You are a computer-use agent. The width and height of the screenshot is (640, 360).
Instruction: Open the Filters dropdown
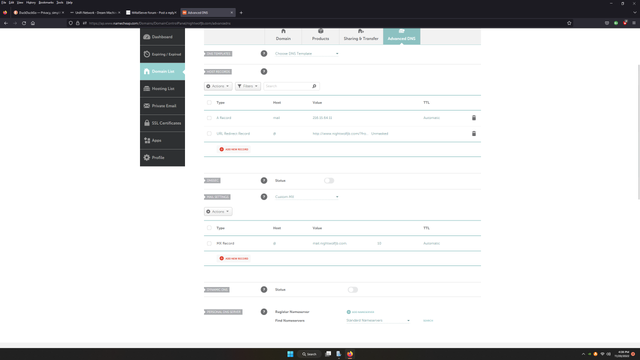point(248,86)
